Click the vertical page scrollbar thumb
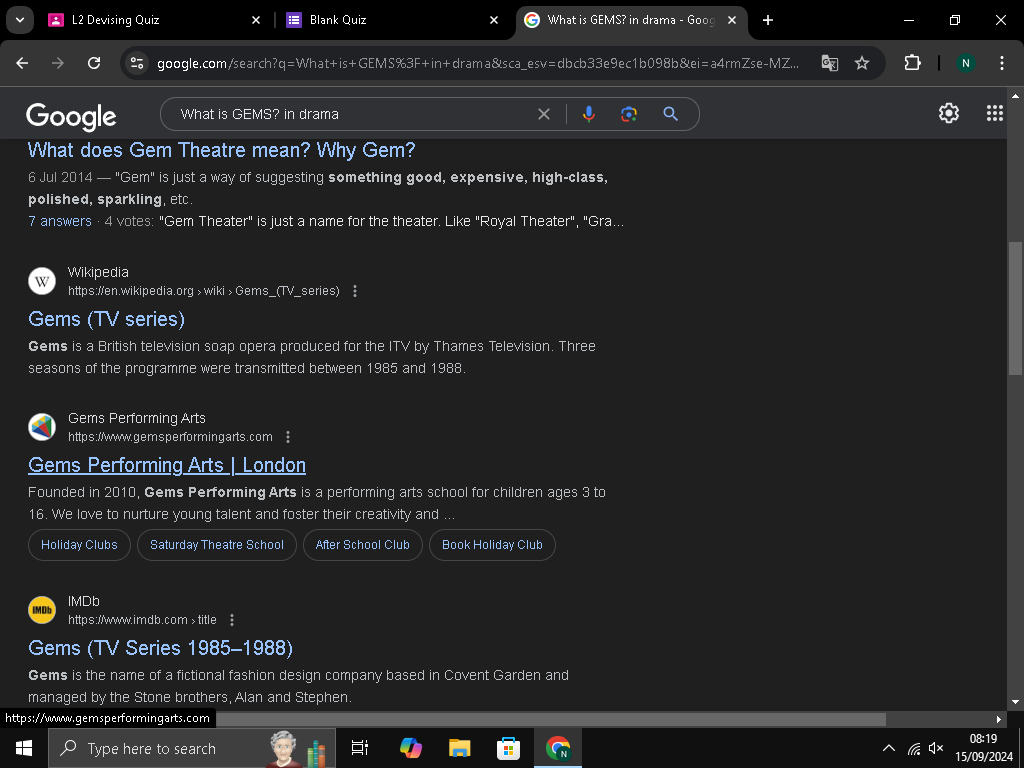The image size is (1024, 768). (x=1015, y=308)
